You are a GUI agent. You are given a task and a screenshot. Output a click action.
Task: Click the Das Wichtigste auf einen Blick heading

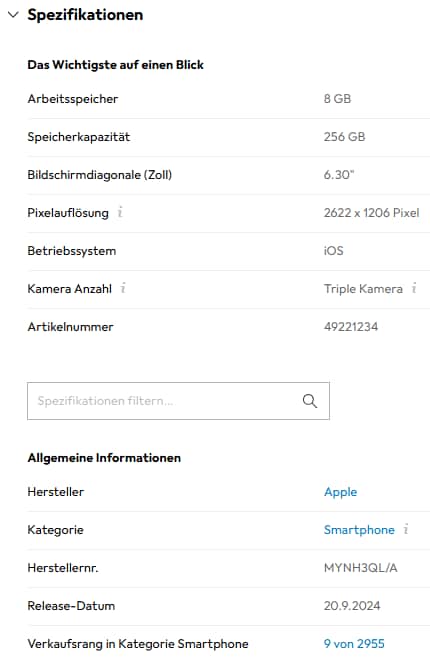tap(116, 65)
